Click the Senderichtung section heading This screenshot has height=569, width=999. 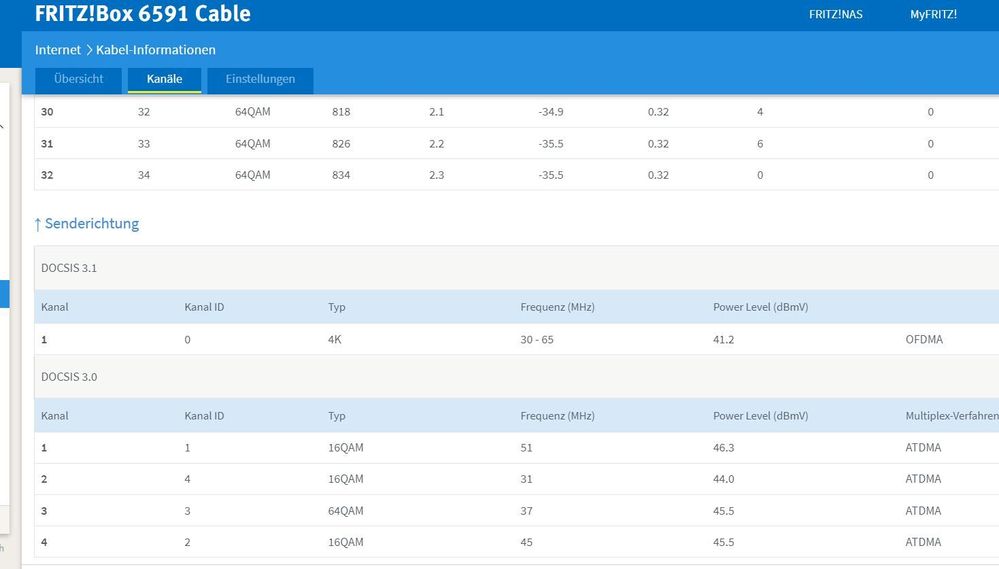click(92, 224)
